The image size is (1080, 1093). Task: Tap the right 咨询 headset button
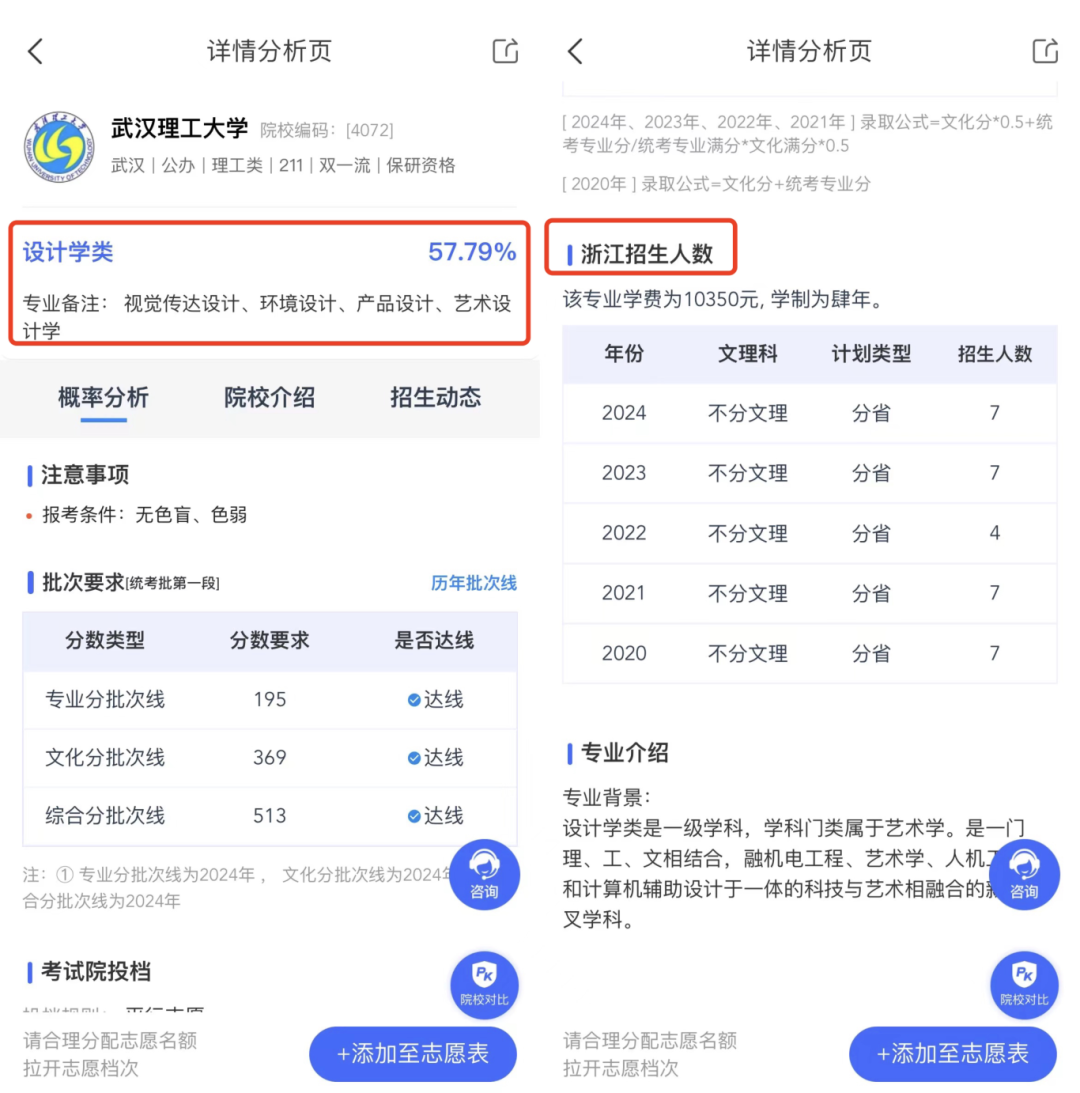coord(1024,874)
